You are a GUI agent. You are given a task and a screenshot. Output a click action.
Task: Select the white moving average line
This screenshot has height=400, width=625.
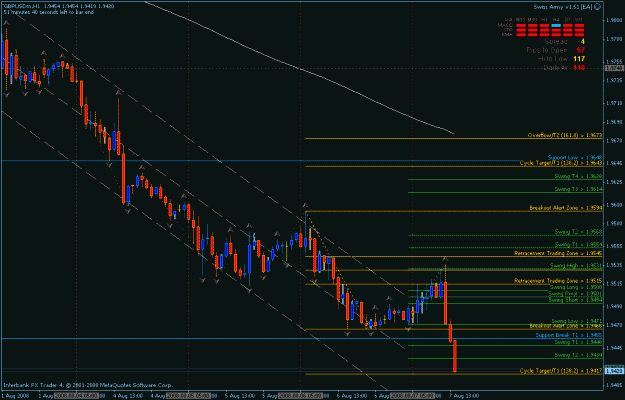coord(299,68)
